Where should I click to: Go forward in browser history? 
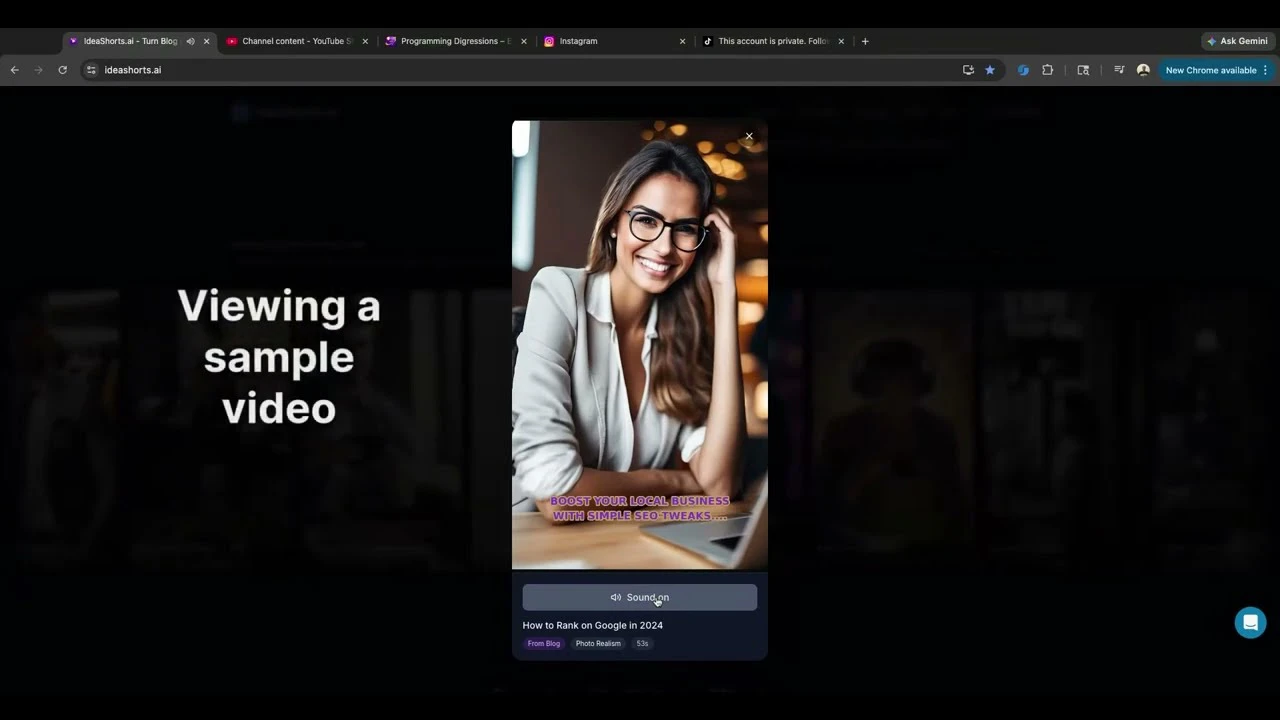tap(38, 70)
